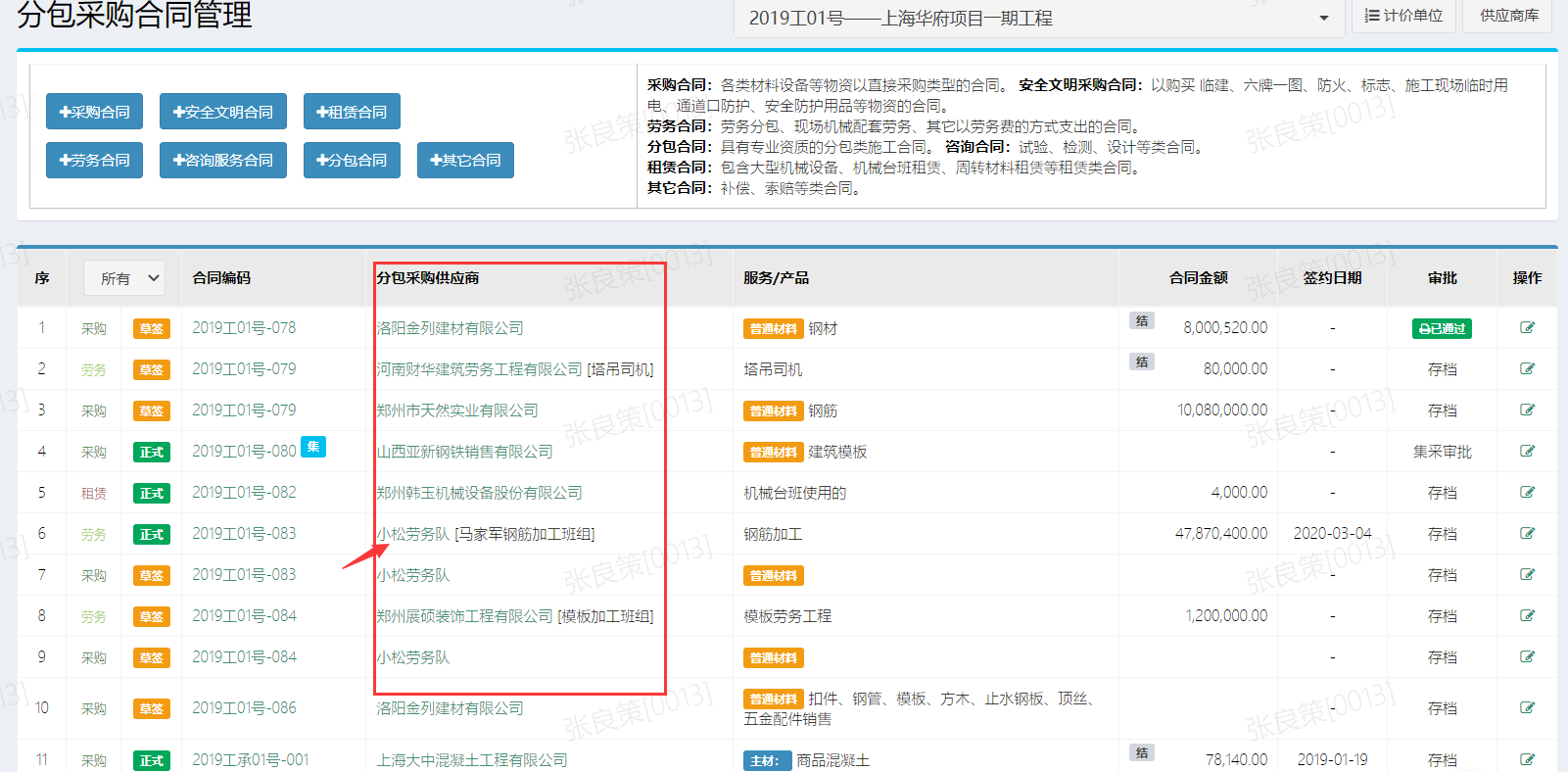Click 存档 status in 塔吊司机 row
Image resolution: width=1568 pixels, height=772 pixels.
click(x=1442, y=369)
